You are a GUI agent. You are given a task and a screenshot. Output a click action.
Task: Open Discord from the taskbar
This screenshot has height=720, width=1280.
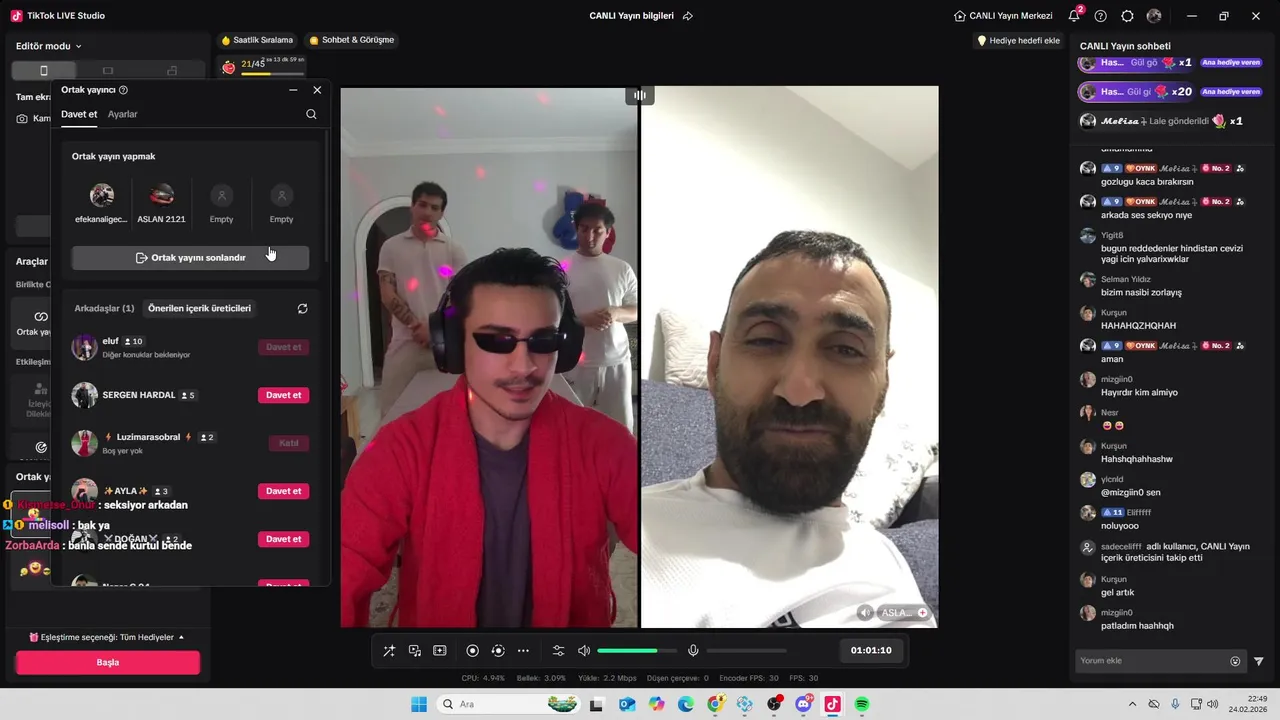[x=803, y=704]
